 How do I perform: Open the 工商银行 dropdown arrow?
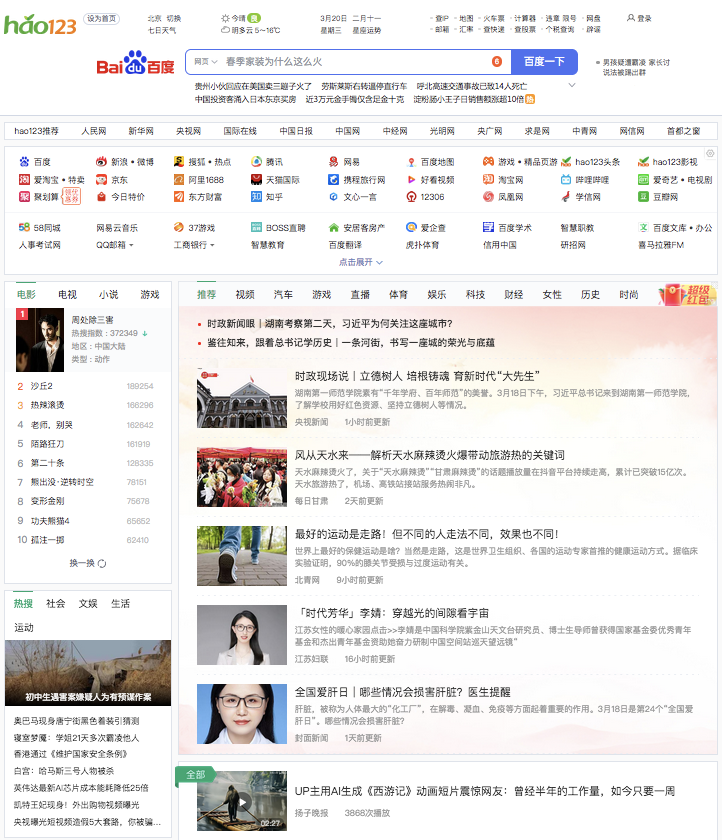pos(212,245)
